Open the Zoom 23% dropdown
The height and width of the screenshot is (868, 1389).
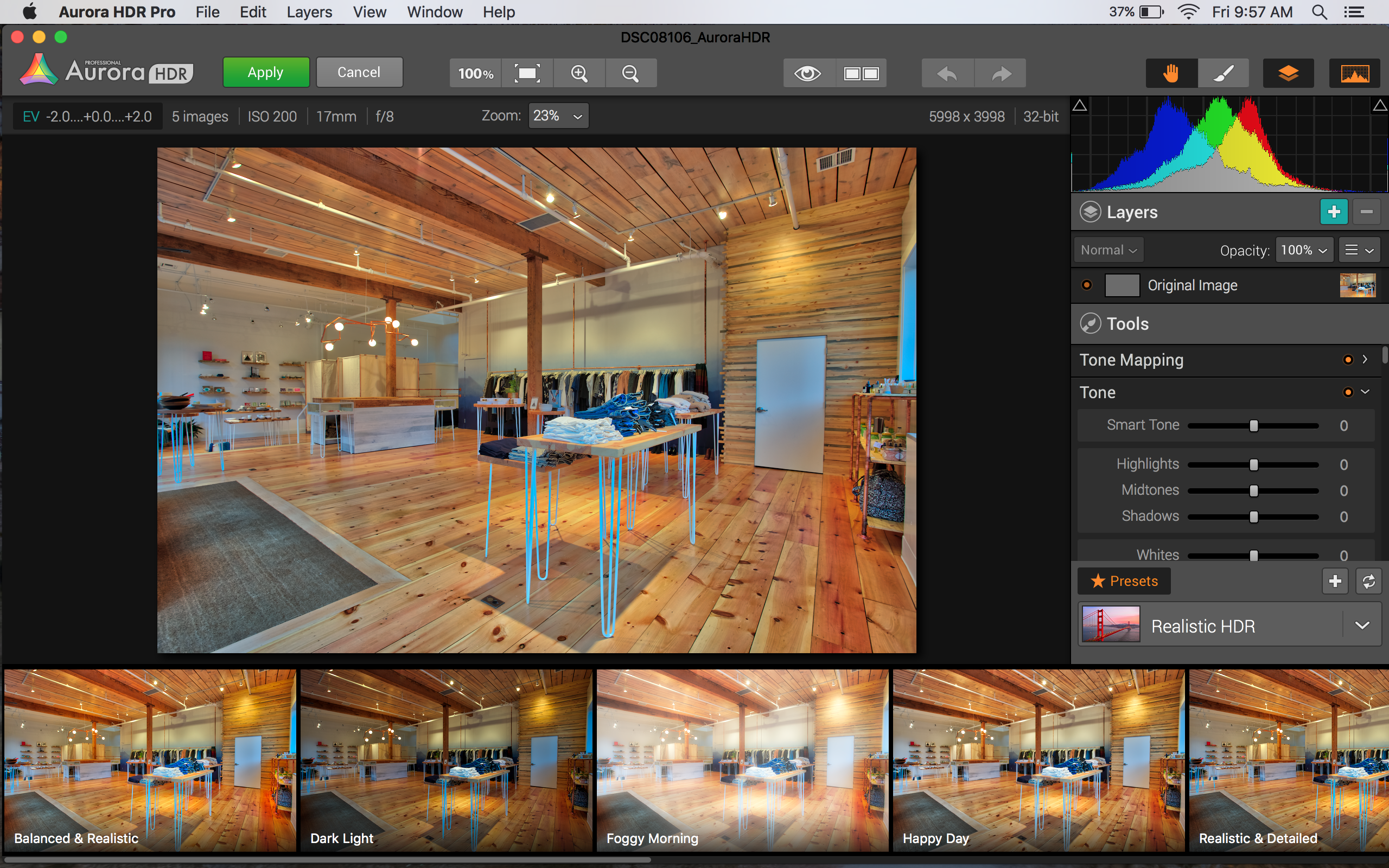(558, 116)
